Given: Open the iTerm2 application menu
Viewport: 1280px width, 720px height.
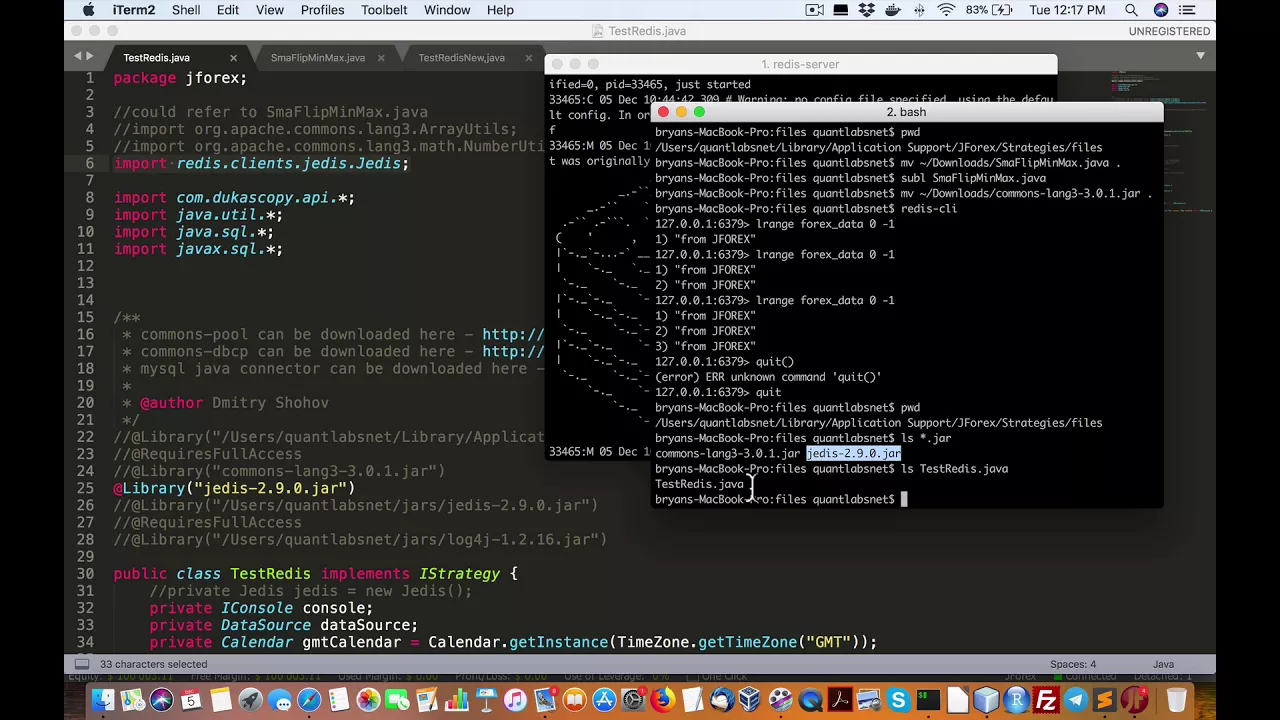Looking at the screenshot, I should click(x=133, y=10).
